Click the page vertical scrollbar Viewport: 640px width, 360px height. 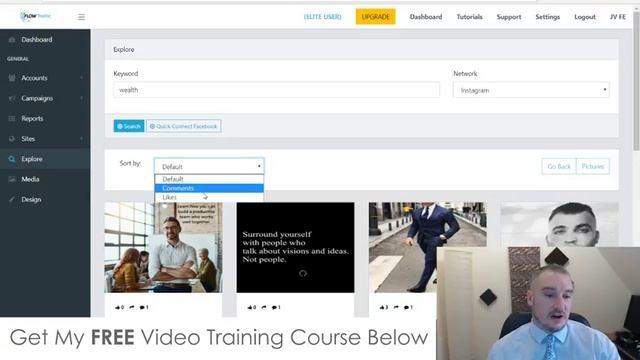(636, 82)
